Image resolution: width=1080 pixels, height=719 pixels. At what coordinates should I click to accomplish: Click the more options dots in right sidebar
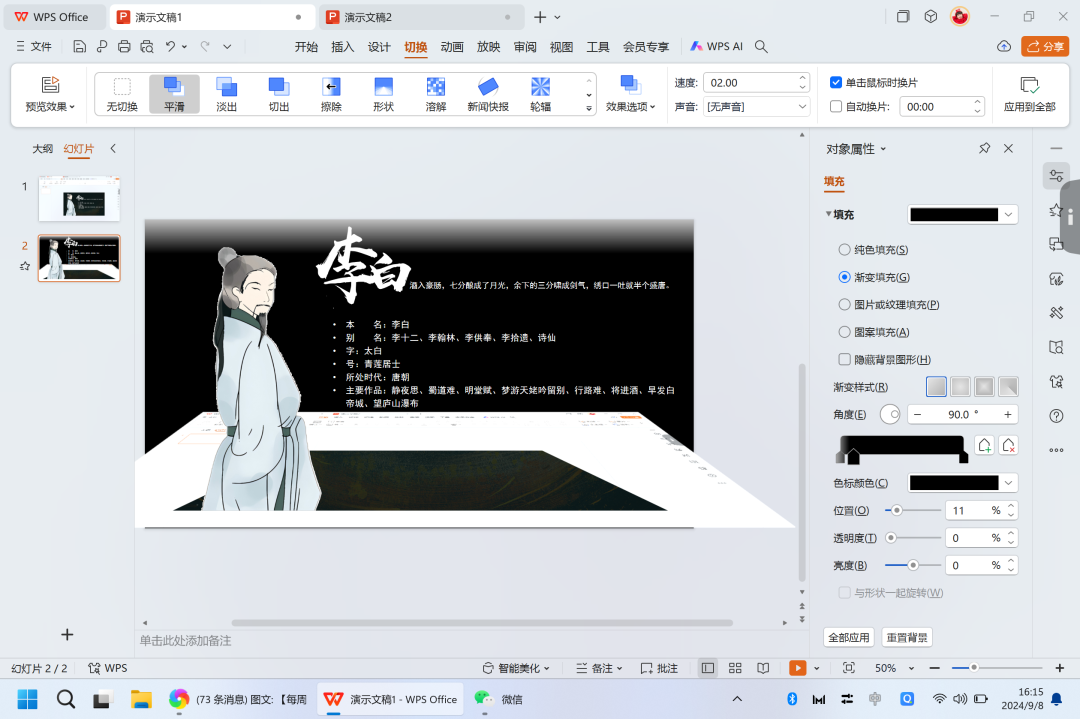1056,450
